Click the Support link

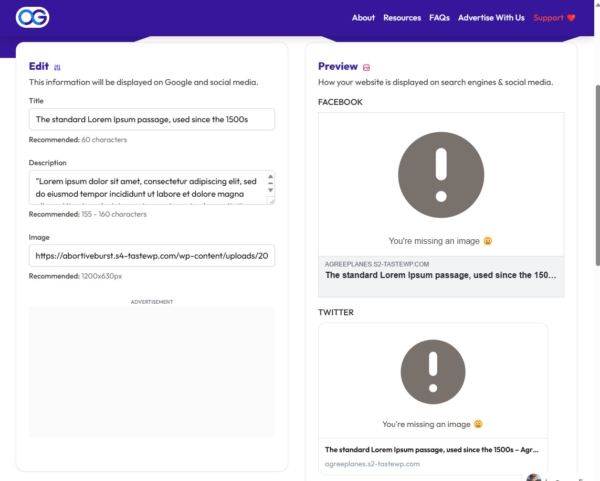click(547, 18)
